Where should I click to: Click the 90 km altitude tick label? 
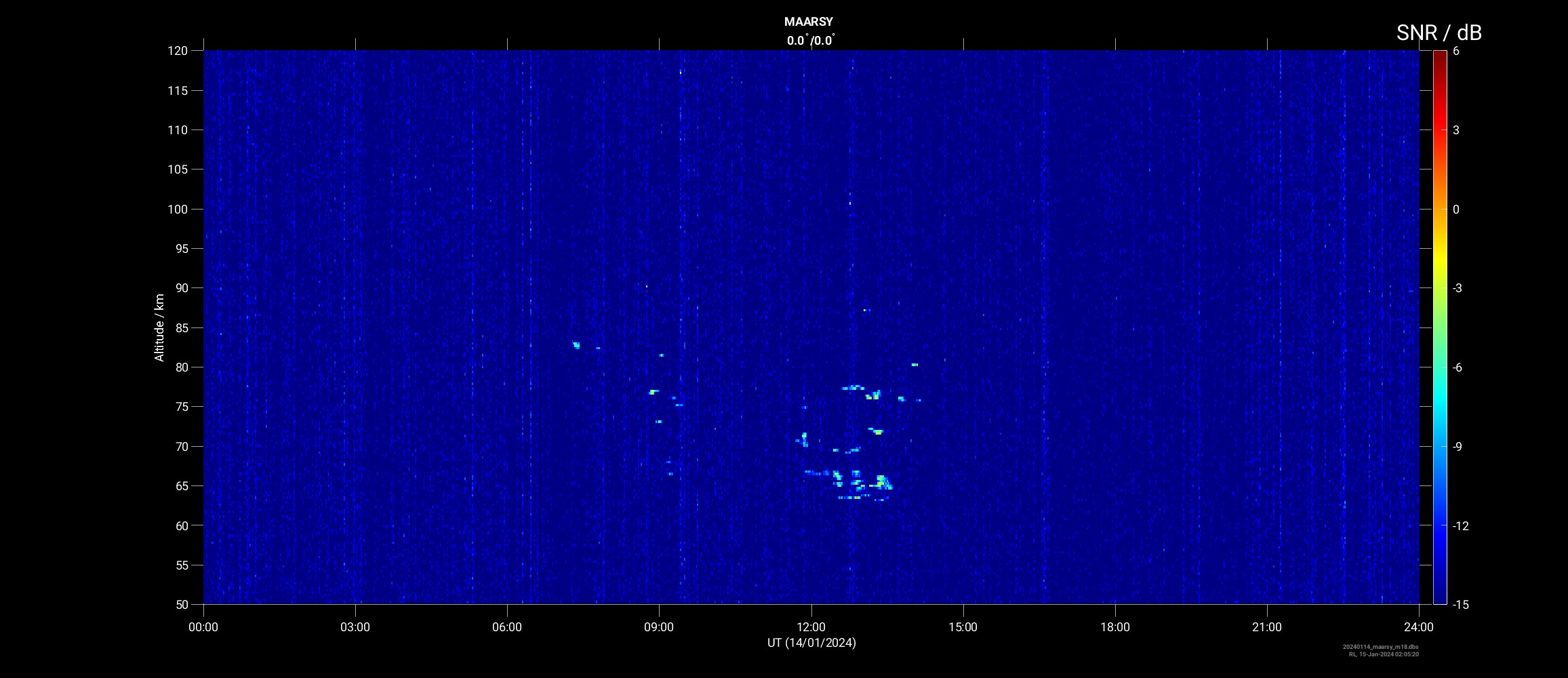point(181,288)
